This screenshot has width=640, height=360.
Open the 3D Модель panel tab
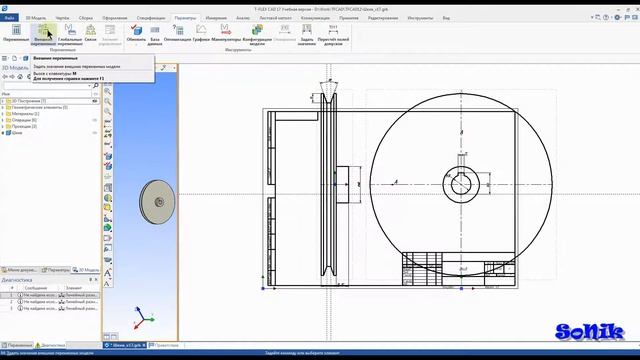point(86,270)
